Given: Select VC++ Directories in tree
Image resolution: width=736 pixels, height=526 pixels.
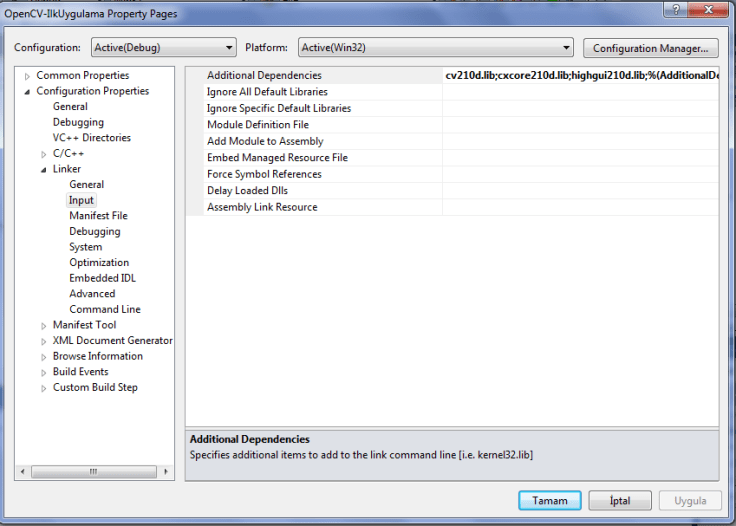Looking at the screenshot, I should [x=91, y=138].
